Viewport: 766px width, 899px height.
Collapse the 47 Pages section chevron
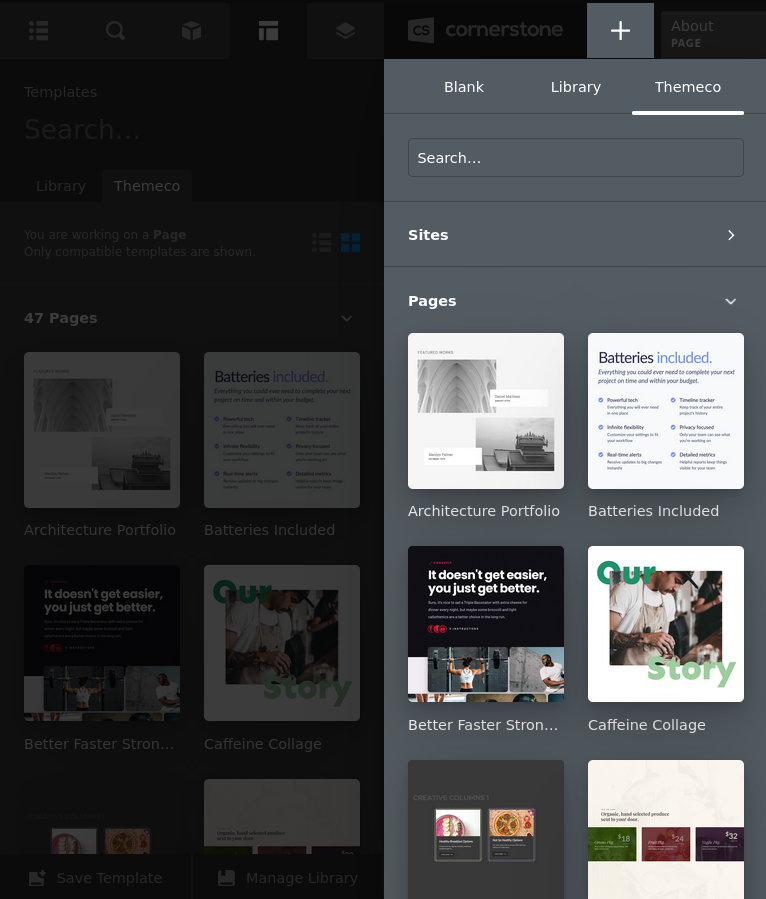tap(346, 318)
